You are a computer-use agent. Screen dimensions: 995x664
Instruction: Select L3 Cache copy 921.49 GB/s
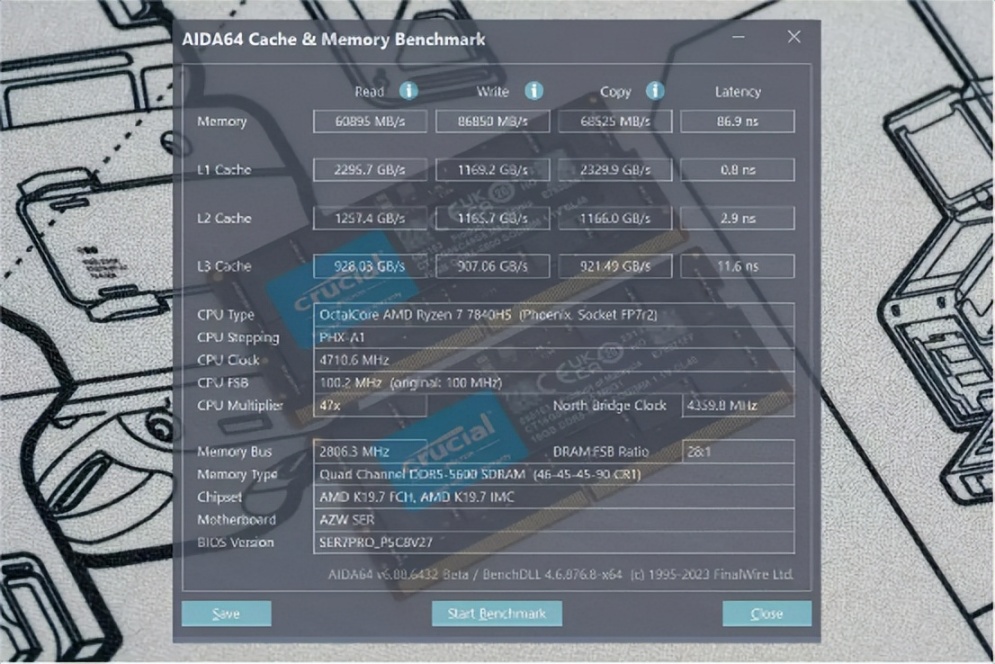(x=615, y=266)
